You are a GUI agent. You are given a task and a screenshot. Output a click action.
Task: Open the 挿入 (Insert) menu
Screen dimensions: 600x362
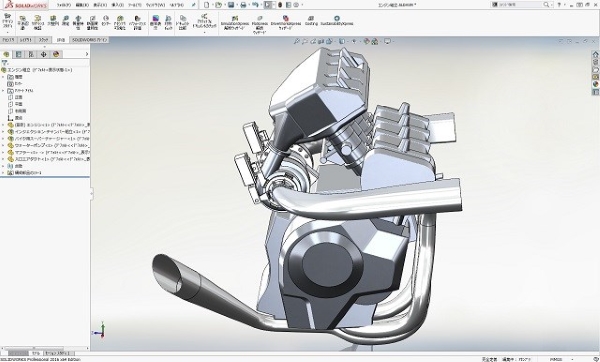pos(117,5)
